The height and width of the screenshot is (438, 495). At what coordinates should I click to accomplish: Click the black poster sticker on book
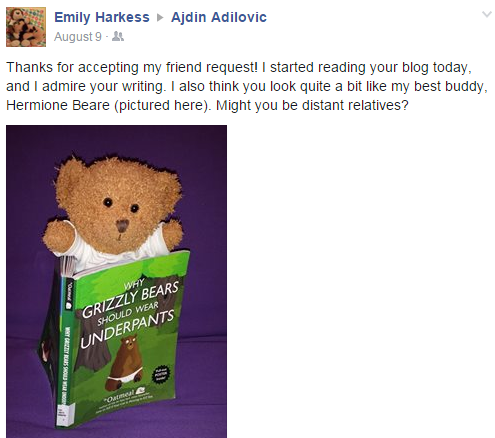(161, 375)
